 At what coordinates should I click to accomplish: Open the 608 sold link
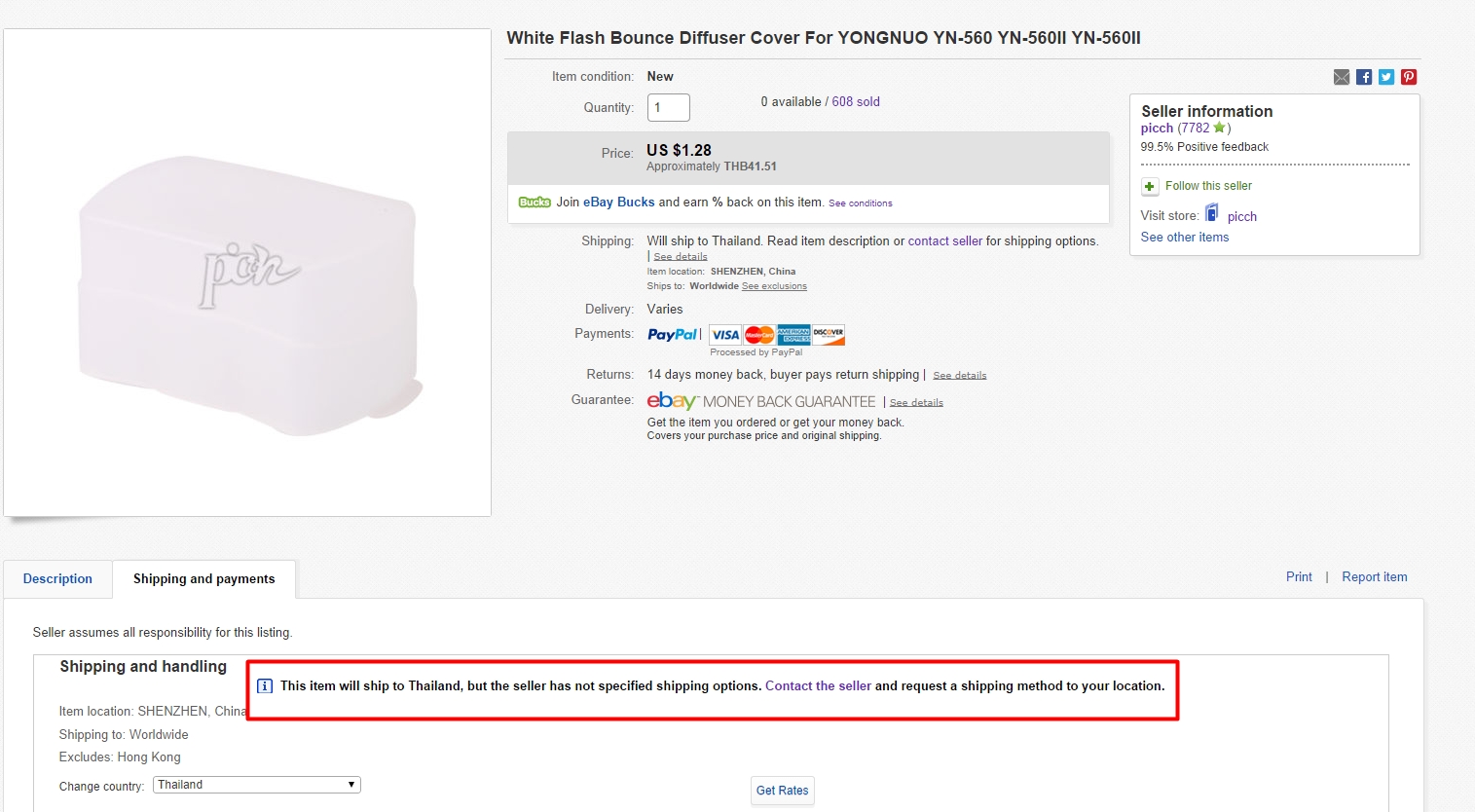(x=856, y=101)
